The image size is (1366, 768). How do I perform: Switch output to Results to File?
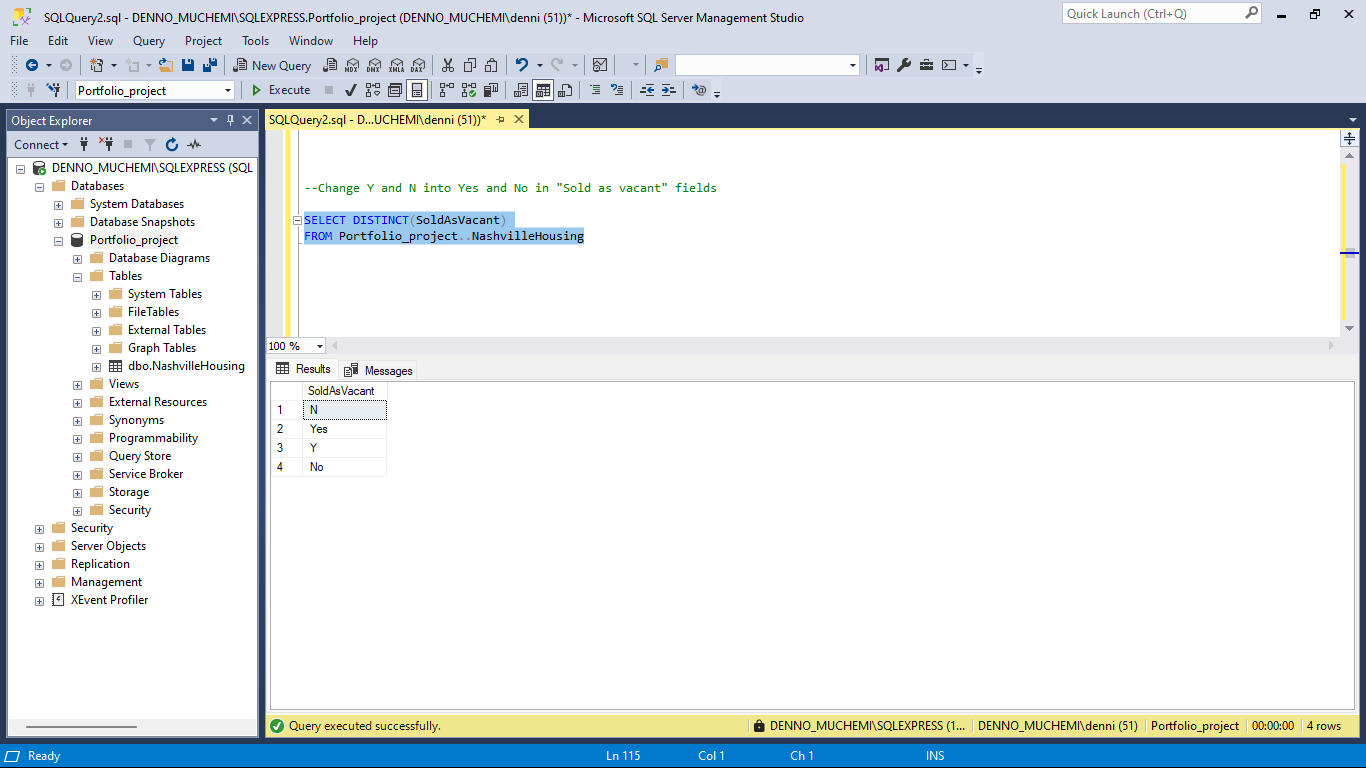pos(565,90)
